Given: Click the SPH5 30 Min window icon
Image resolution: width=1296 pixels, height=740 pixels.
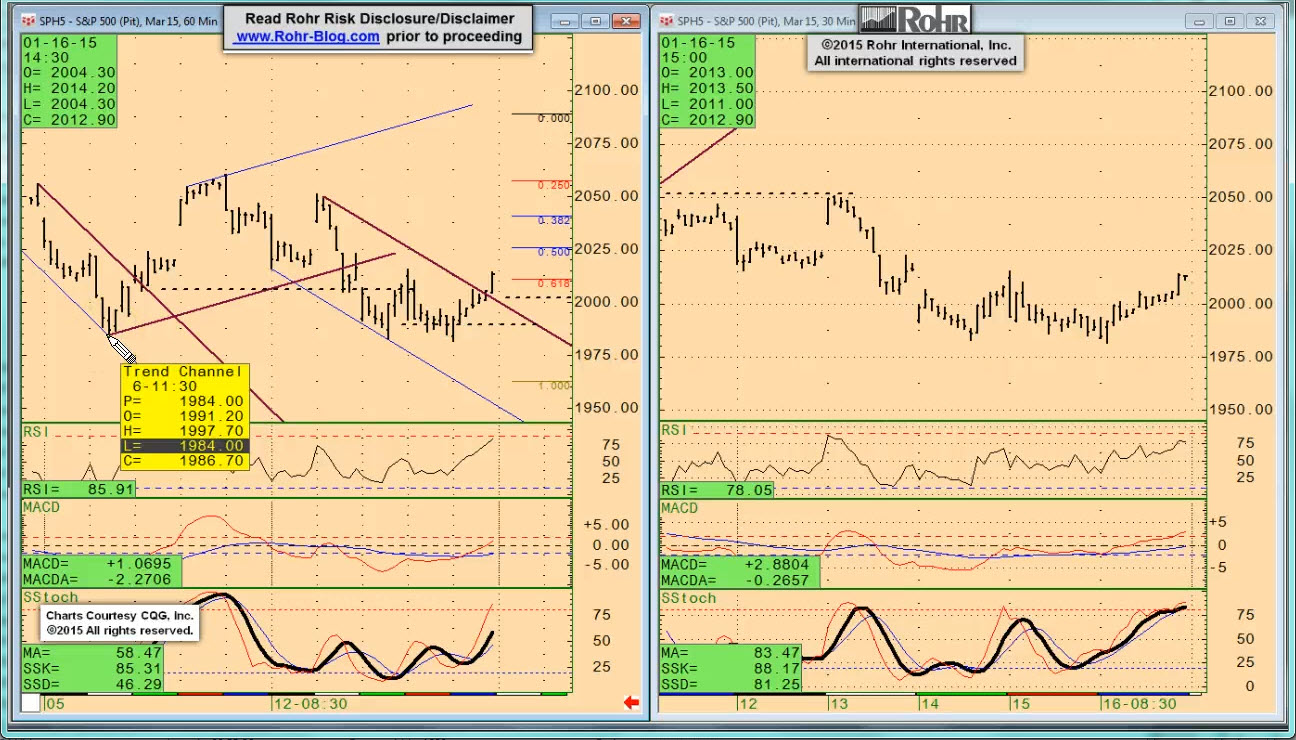Looking at the screenshot, I should [667, 20].
